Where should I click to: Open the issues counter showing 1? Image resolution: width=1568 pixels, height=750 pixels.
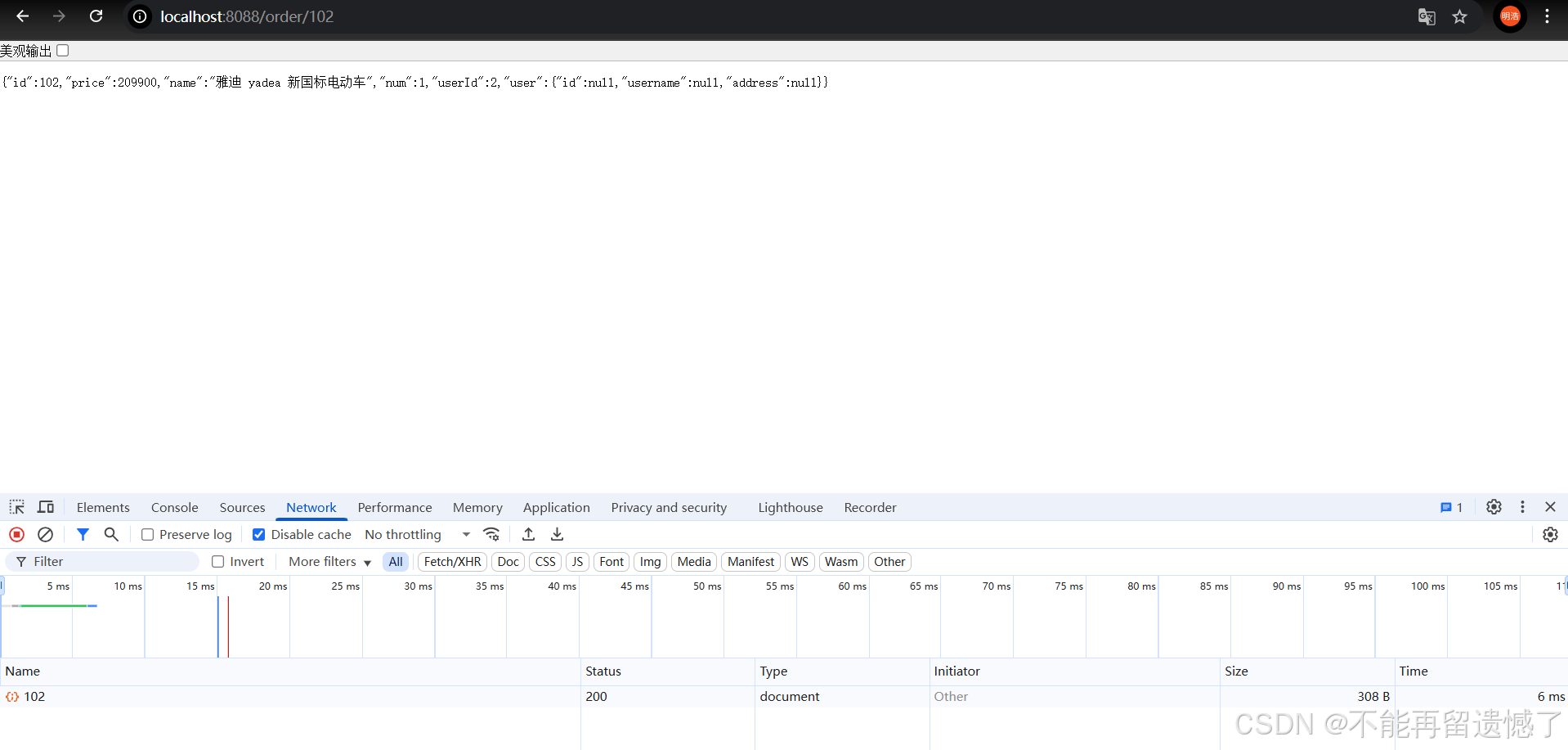pyautogui.click(x=1451, y=507)
